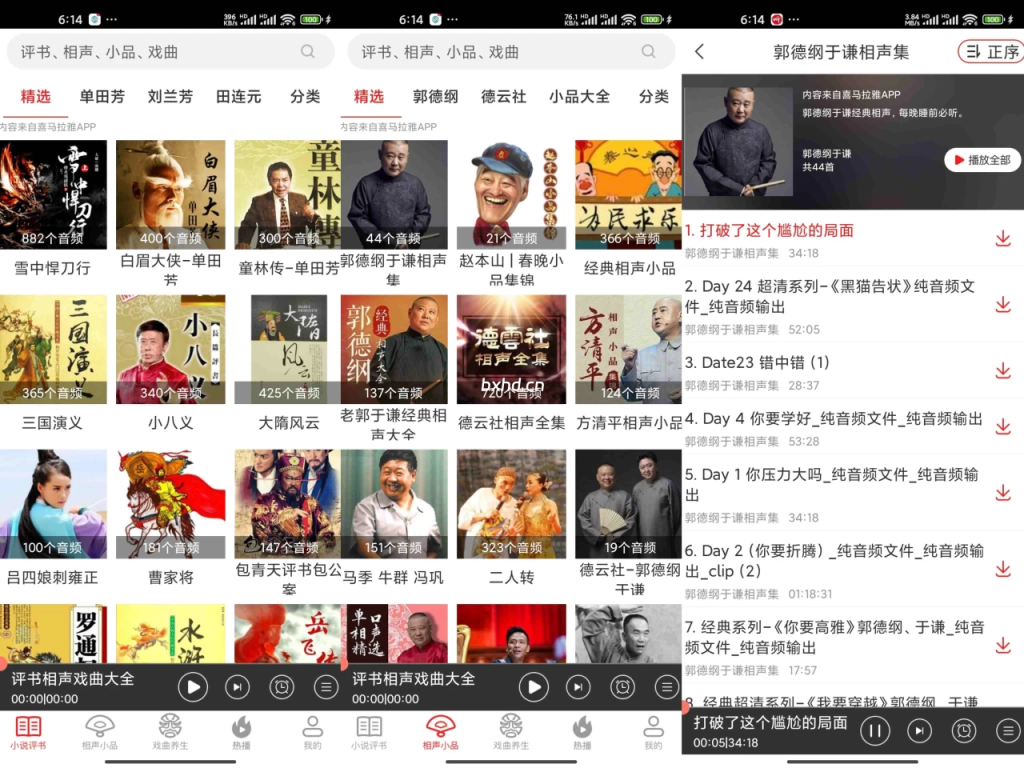Viewport: 1024px width, 768px height.
Task: Select 精选 tab in left screen
Action: point(35,97)
